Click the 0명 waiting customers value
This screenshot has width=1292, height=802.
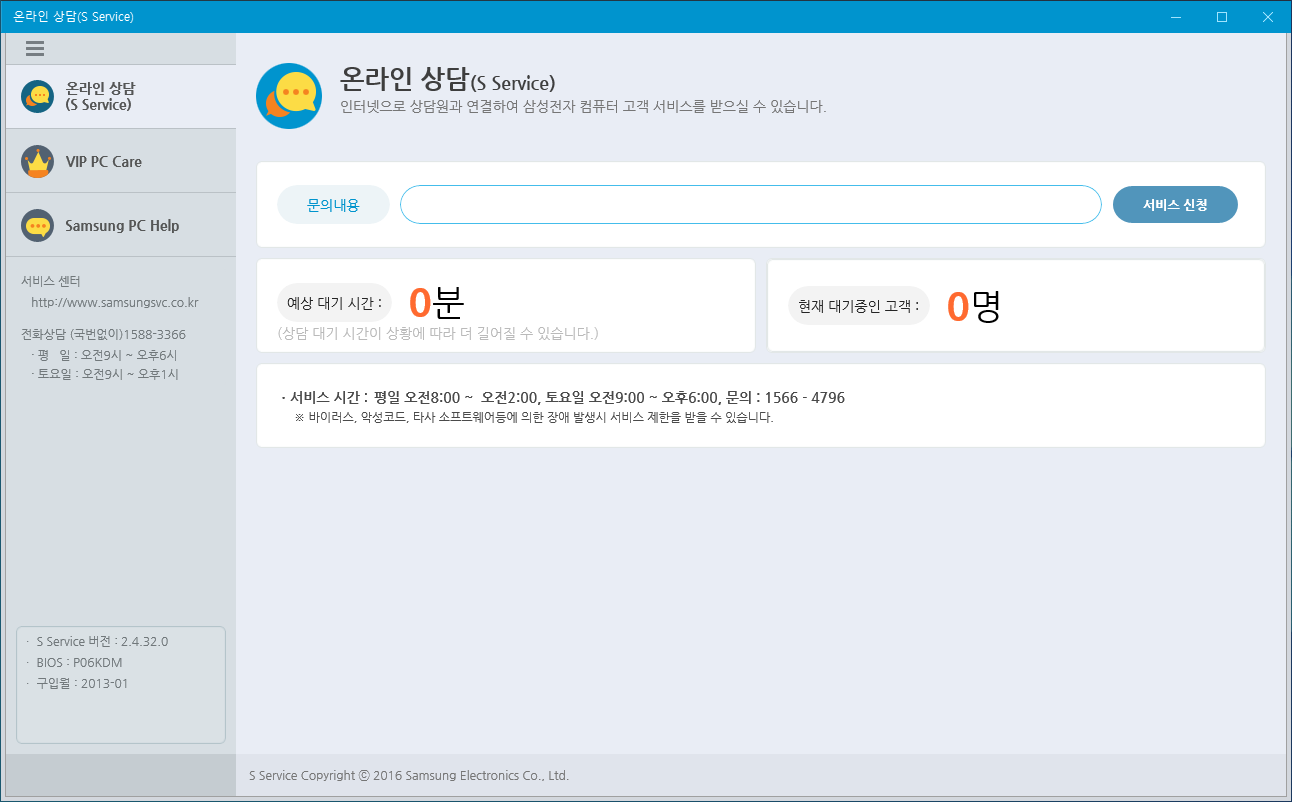pos(974,306)
